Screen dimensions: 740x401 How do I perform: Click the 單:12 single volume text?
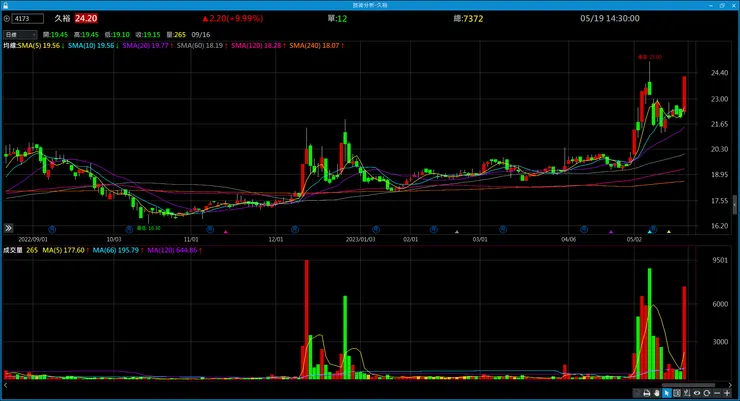point(337,19)
